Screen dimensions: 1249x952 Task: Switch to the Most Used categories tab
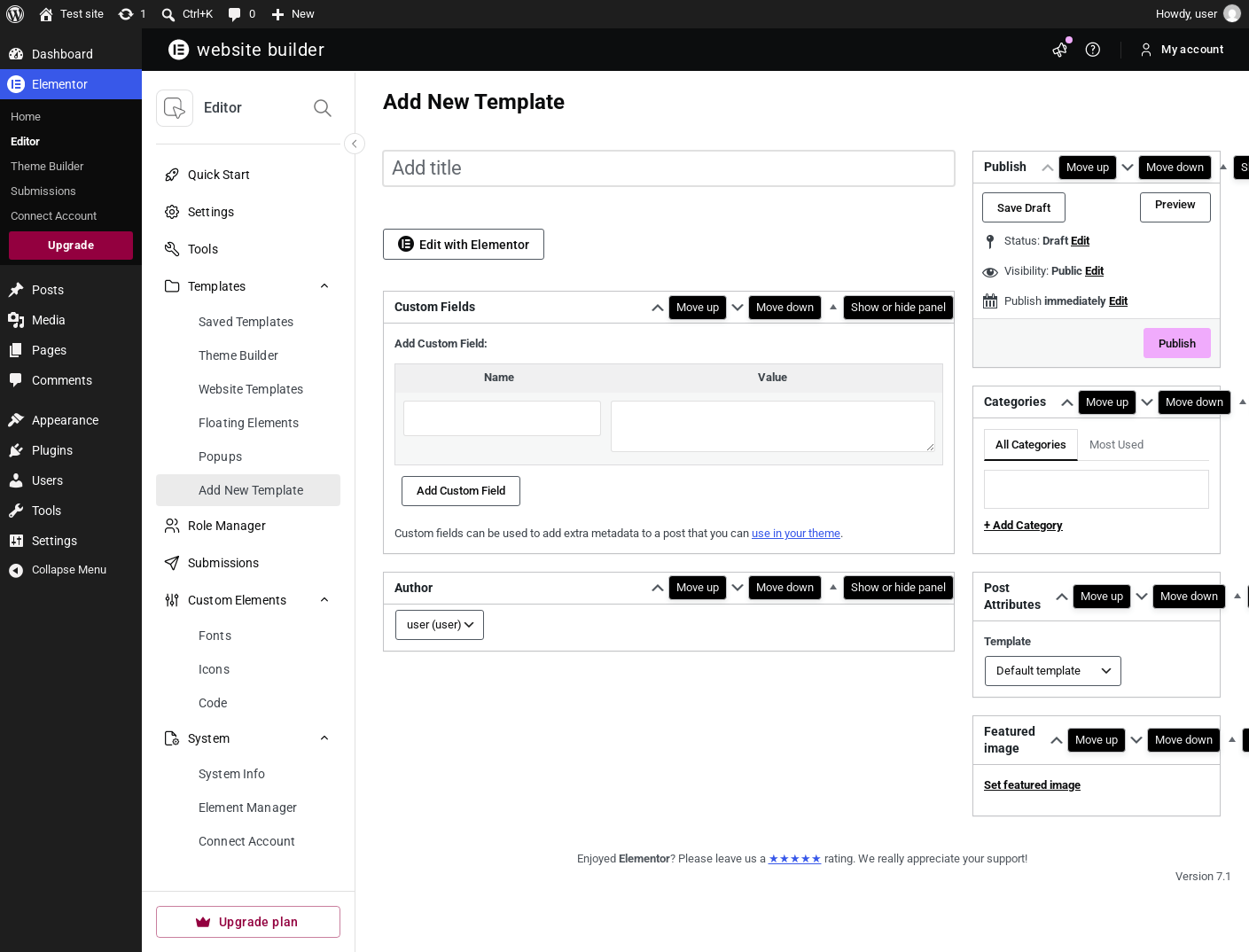pos(1116,445)
